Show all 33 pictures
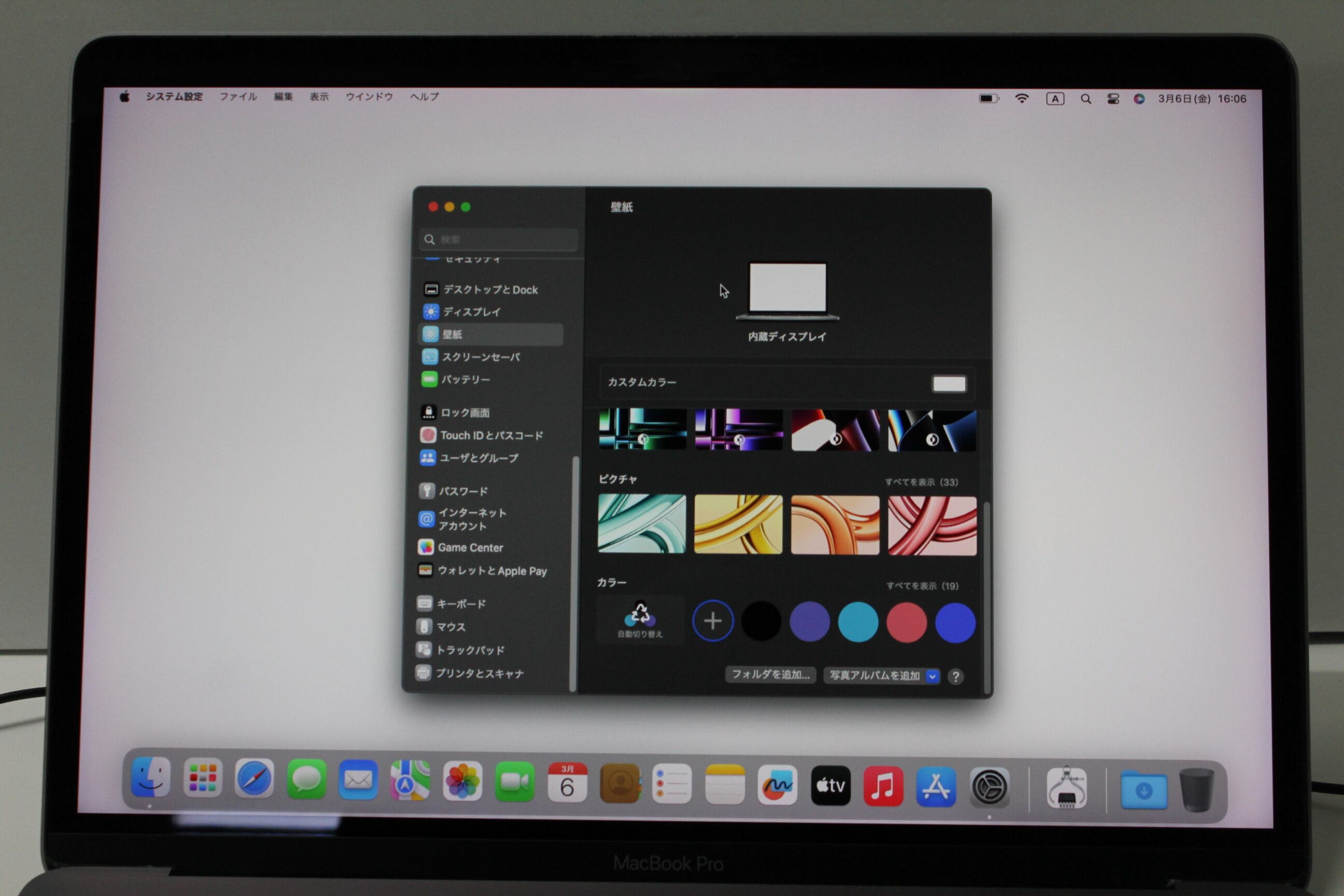The width and height of the screenshot is (1344, 896). [x=921, y=482]
